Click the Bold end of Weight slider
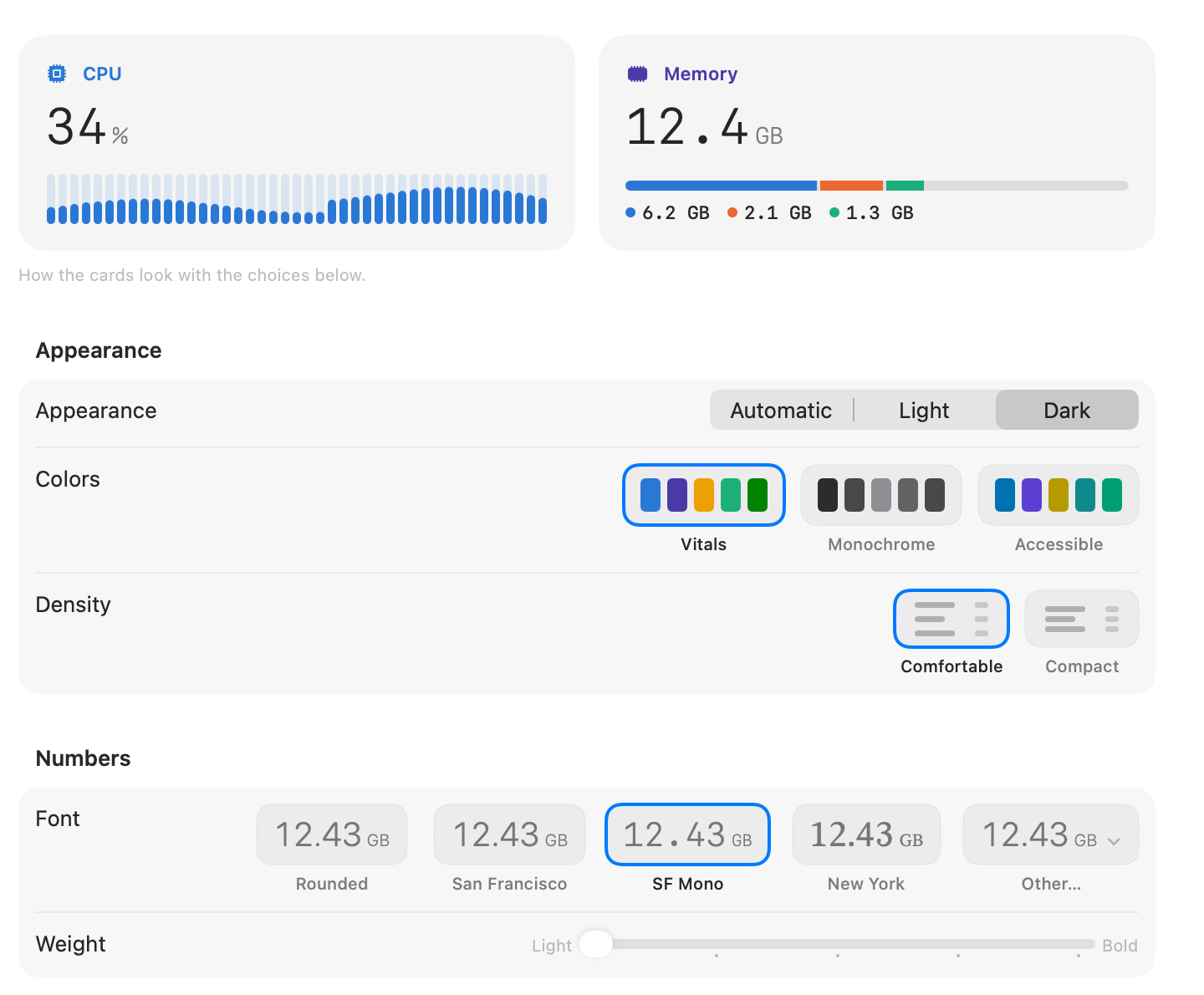The width and height of the screenshot is (1204, 995). point(1120,946)
